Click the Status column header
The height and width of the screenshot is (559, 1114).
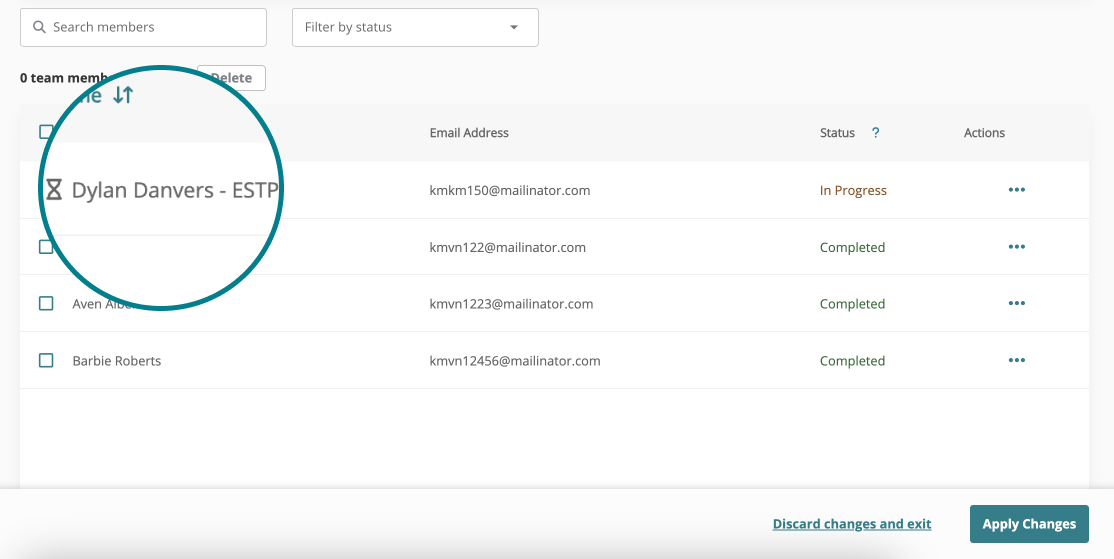coord(837,133)
